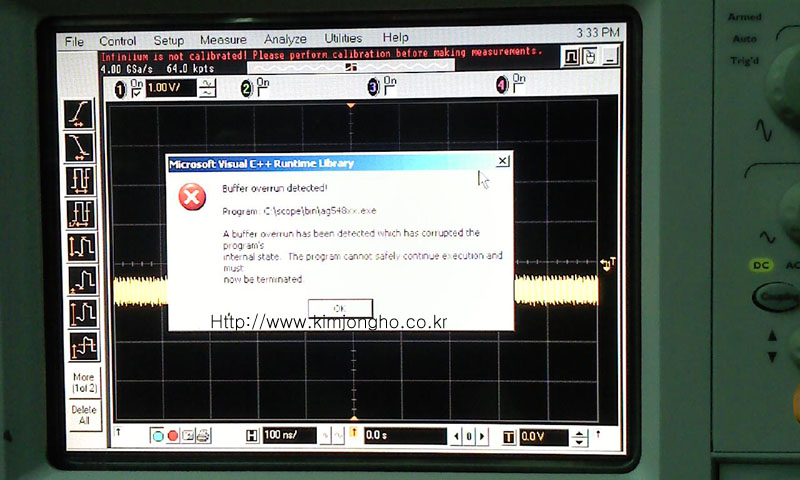Click OK in the buffer overrun dialog
800x480 pixels.
pyautogui.click(x=340, y=308)
